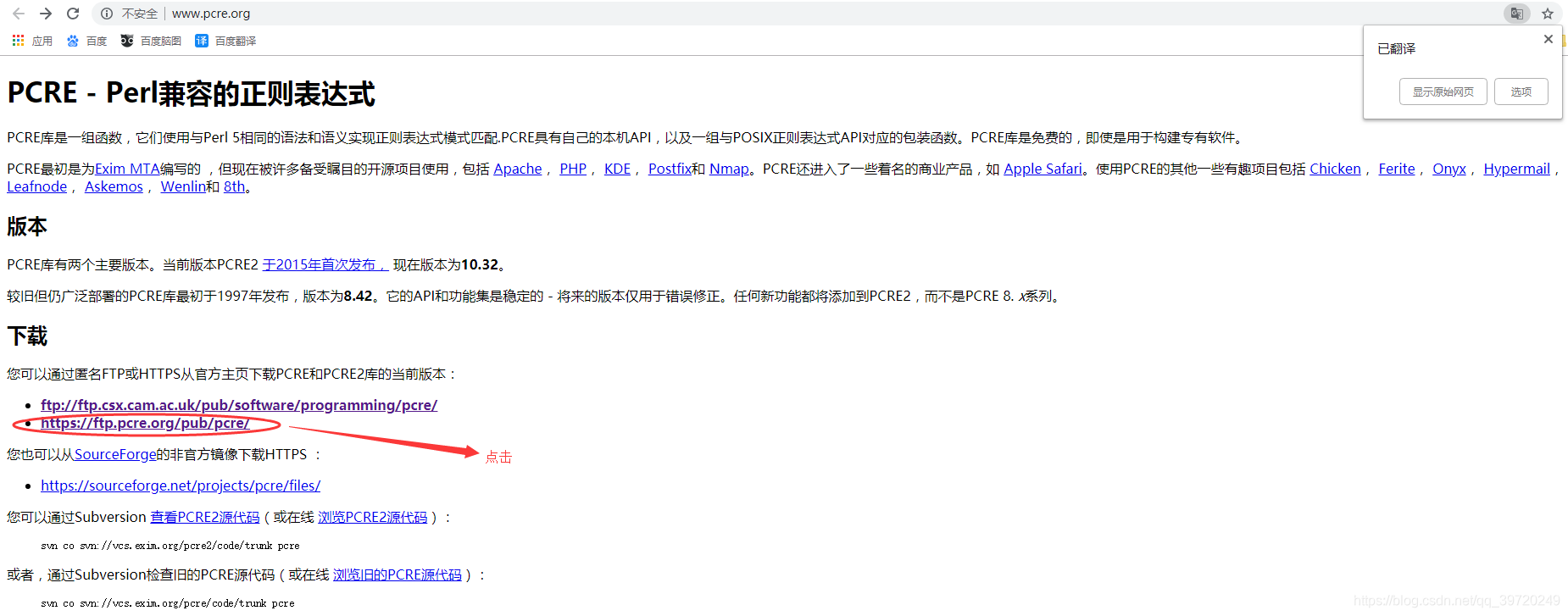The height and width of the screenshot is (616, 1568).
Task: Click the PCRE - Perl兼容的正则表达式 heading
Action: (x=191, y=93)
